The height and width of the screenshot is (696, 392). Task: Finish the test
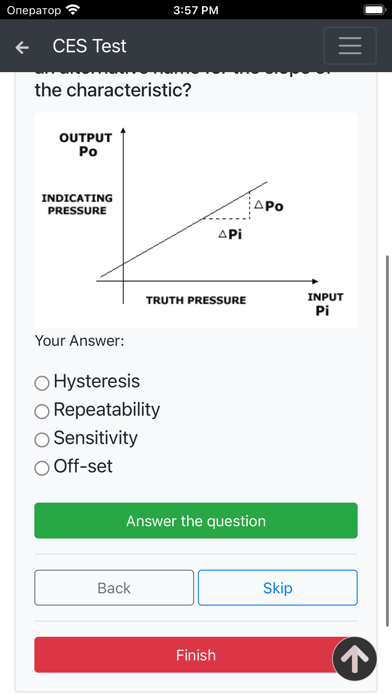coord(196,655)
